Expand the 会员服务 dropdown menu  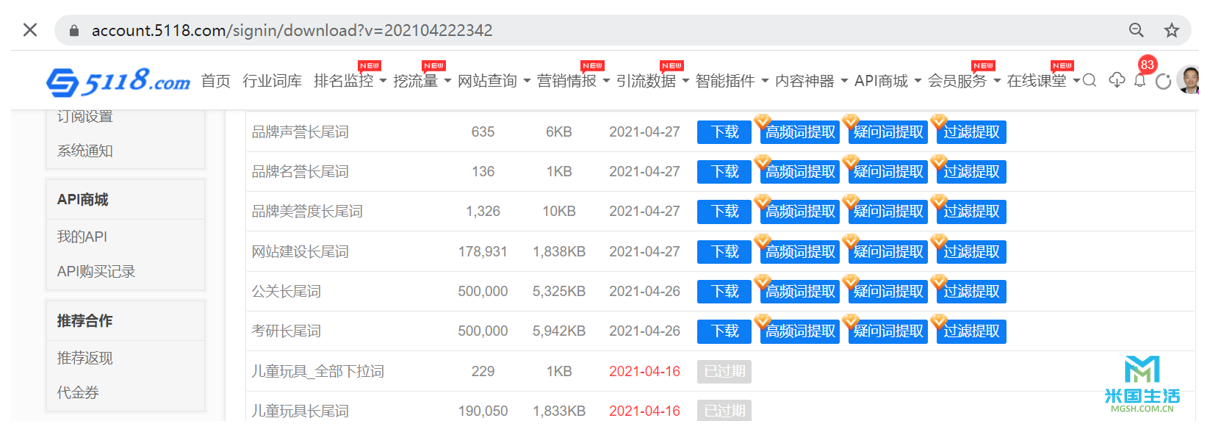pyautogui.click(x=964, y=81)
